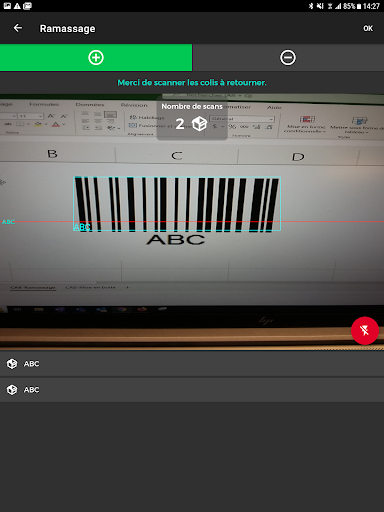
Task: Open the warning notification icon
Action: click(17, 6)
